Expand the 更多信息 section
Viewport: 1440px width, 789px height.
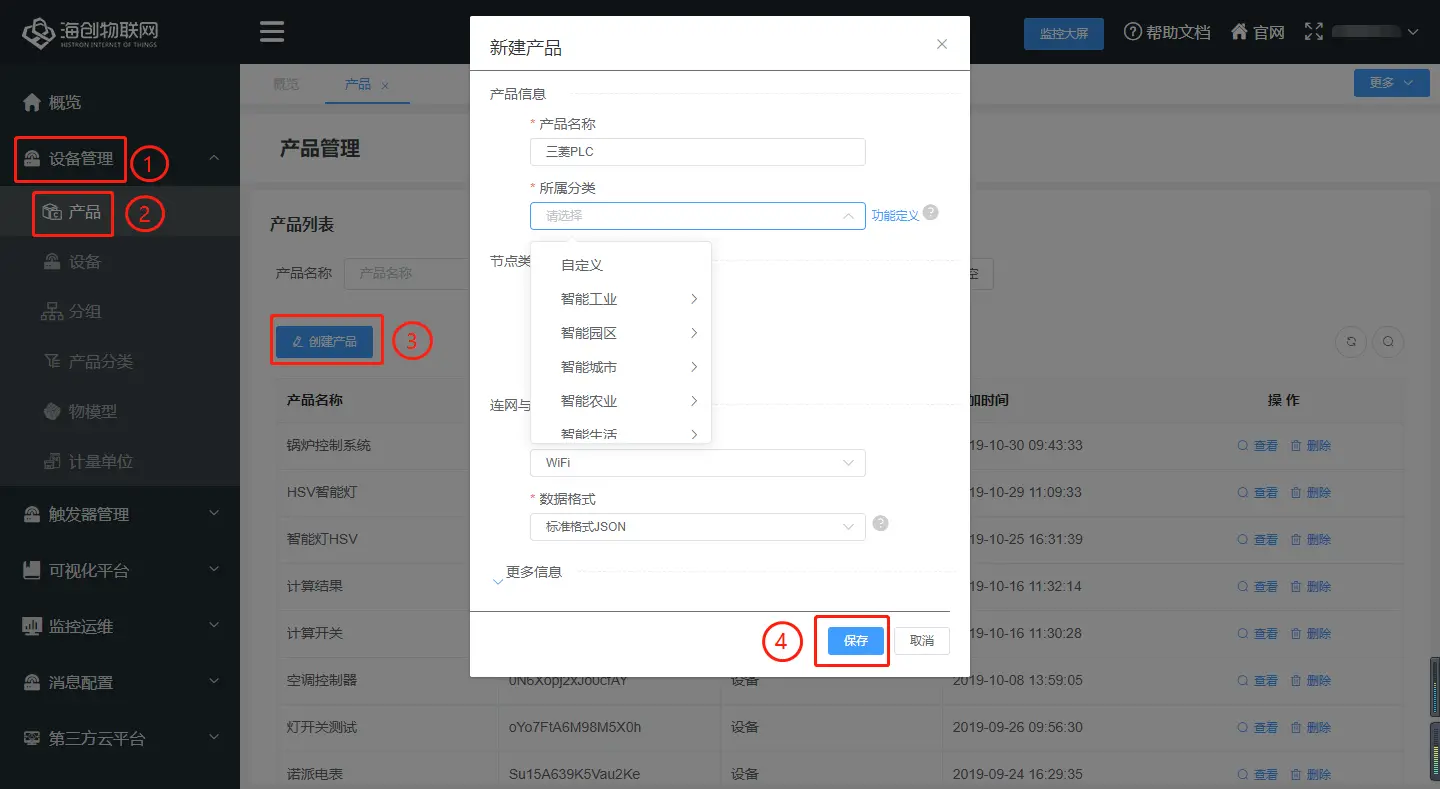pos(528,574)
